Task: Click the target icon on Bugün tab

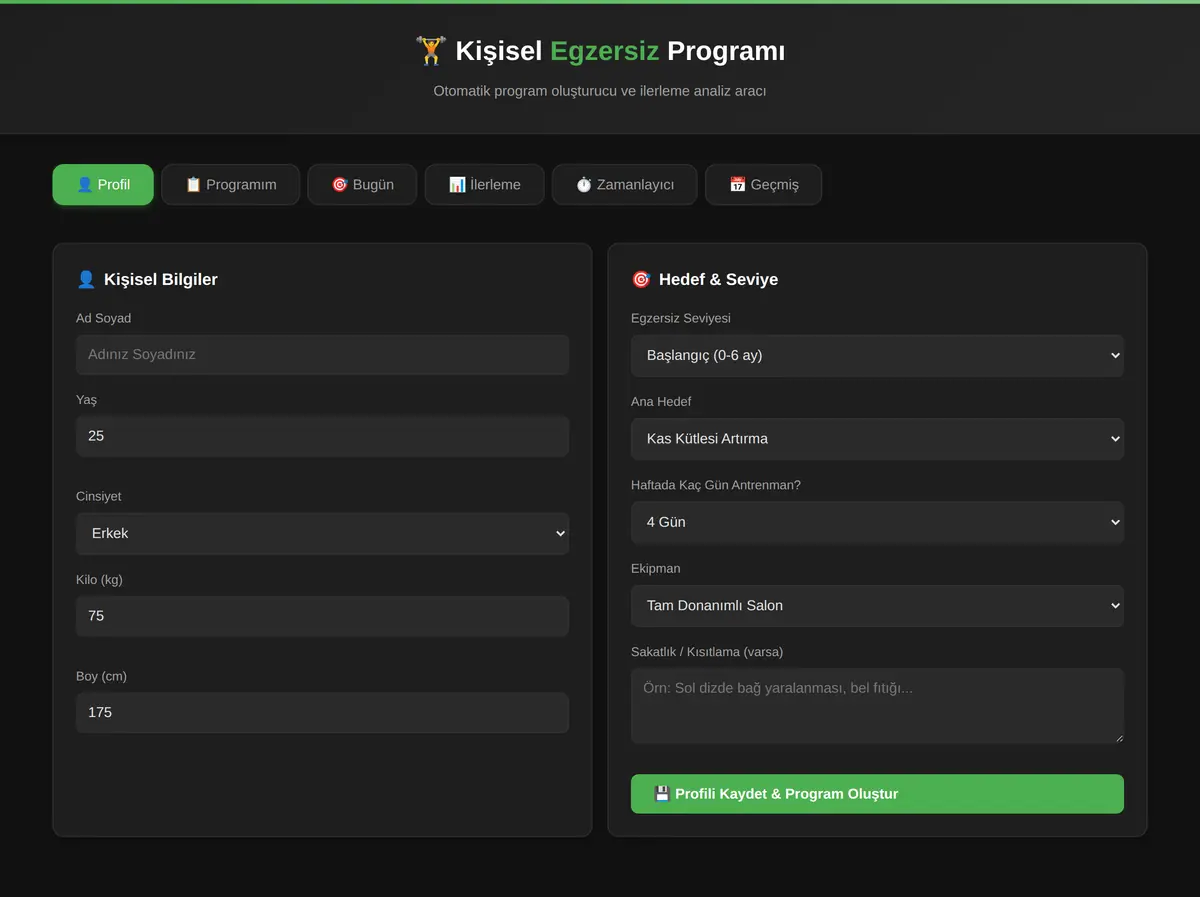Action: pyautogui.click(x=340, y=185)
